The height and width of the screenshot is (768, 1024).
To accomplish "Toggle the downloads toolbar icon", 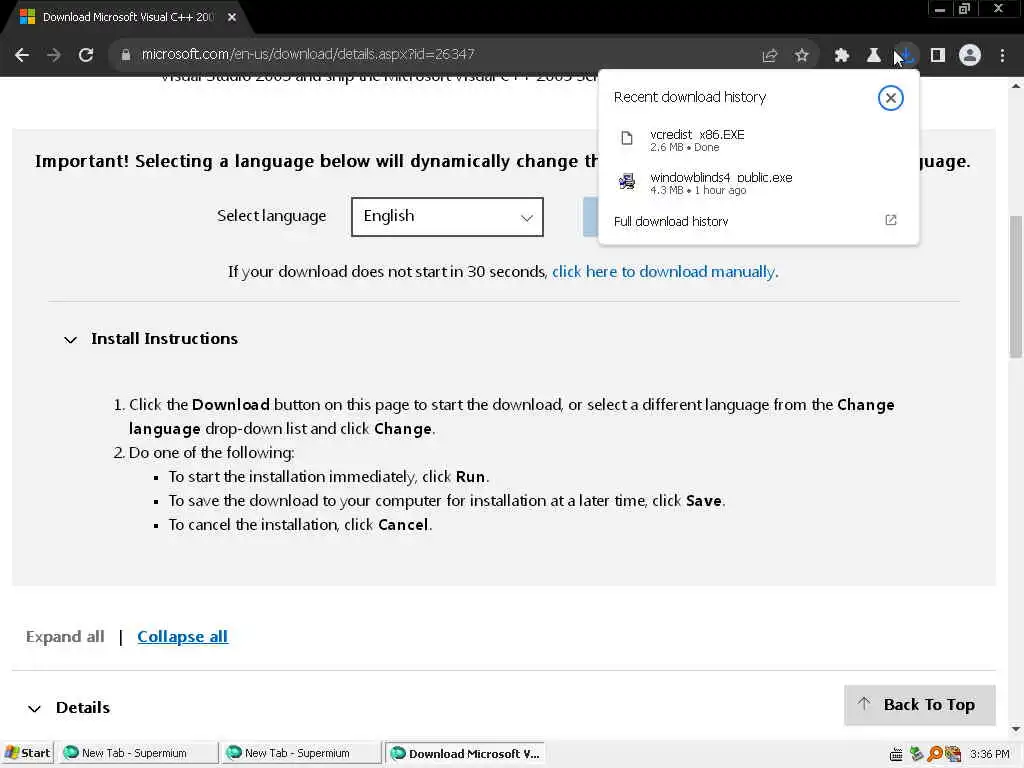I will tap(906, 56).
